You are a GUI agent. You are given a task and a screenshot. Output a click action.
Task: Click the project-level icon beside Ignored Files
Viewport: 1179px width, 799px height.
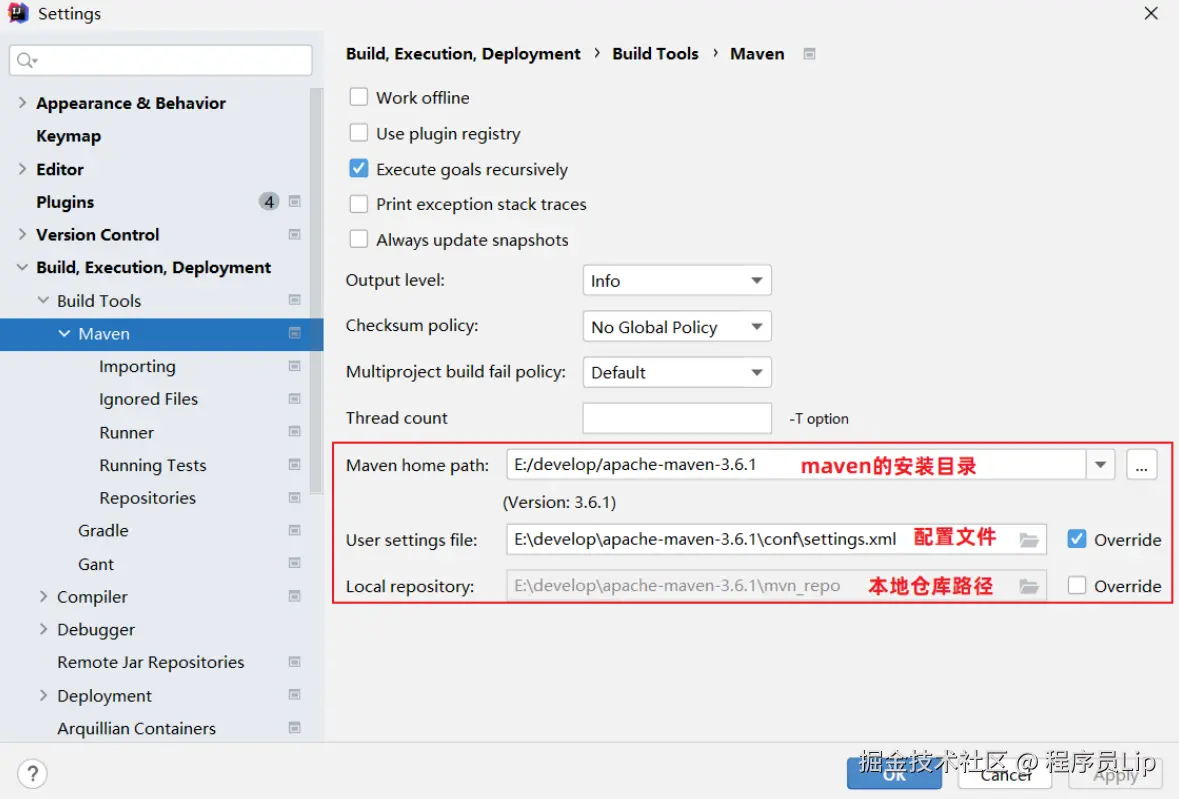coord(295,399)
